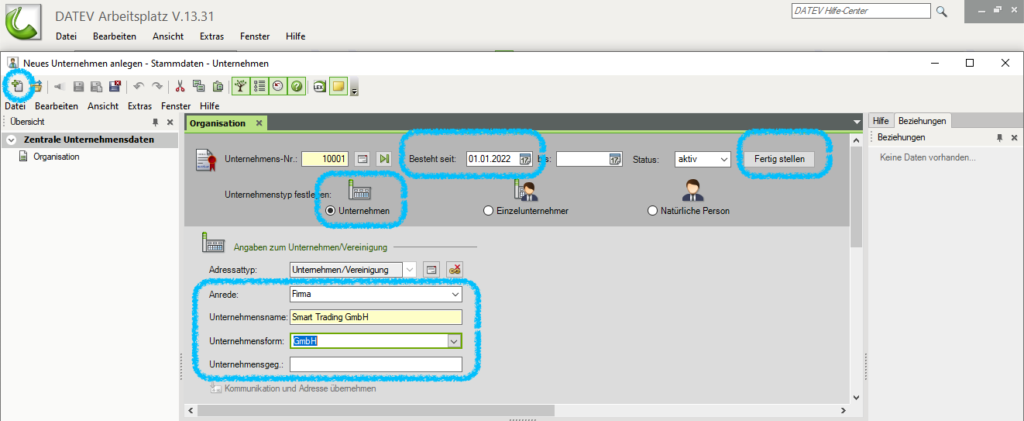Click the save-as toolbar icon
Viewport: 1024px width, 421px height.
pos(96,86)
